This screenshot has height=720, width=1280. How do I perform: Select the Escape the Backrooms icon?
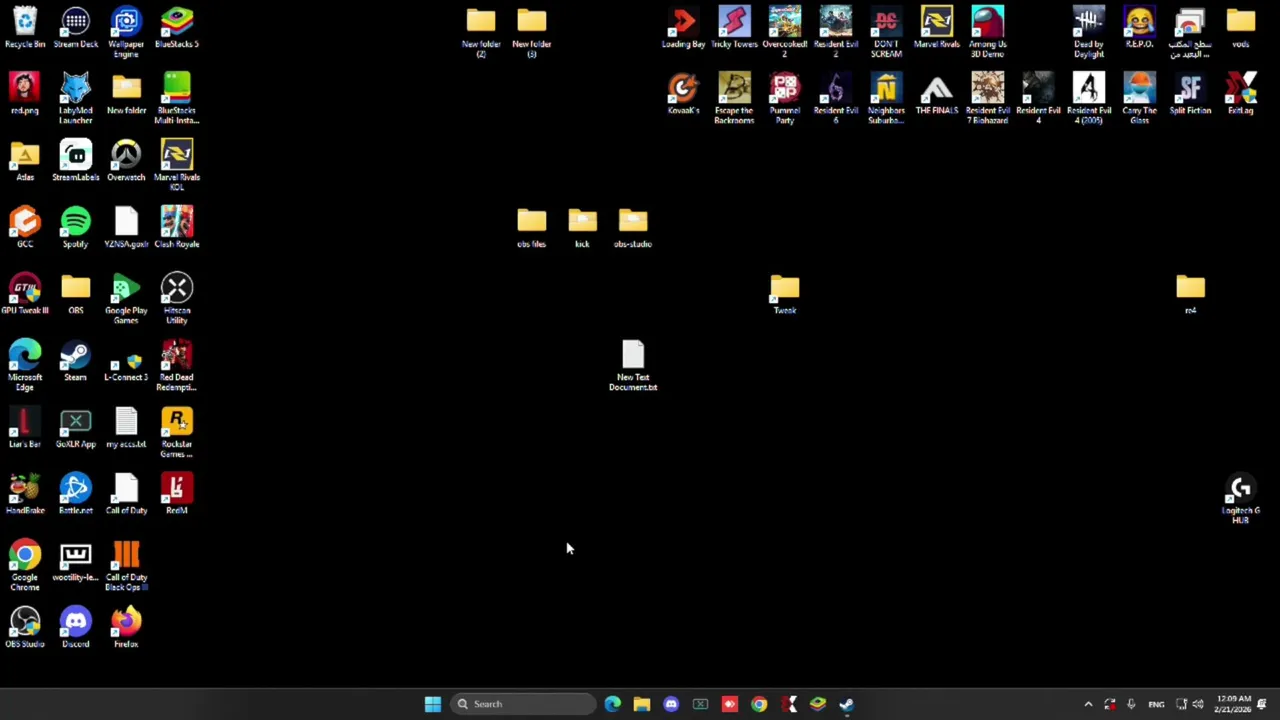pos(734,98)
